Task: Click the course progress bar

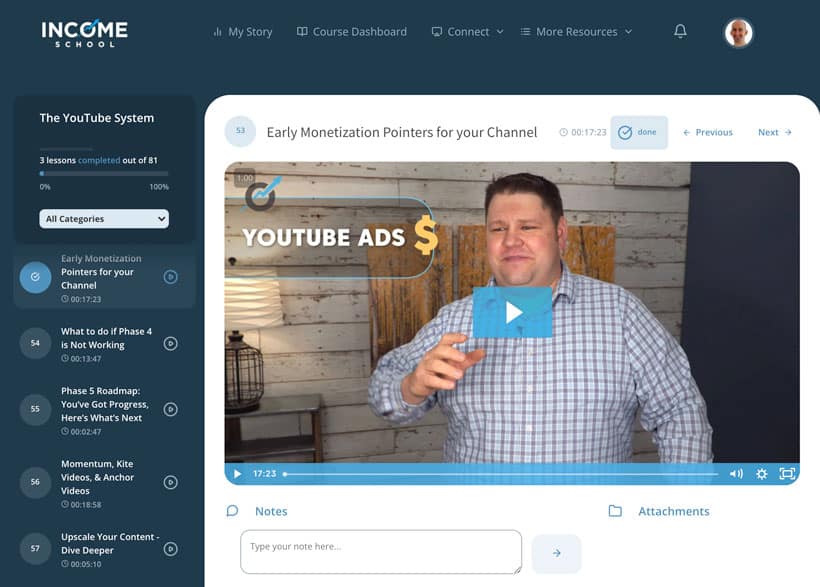Action: pos(104,173)
